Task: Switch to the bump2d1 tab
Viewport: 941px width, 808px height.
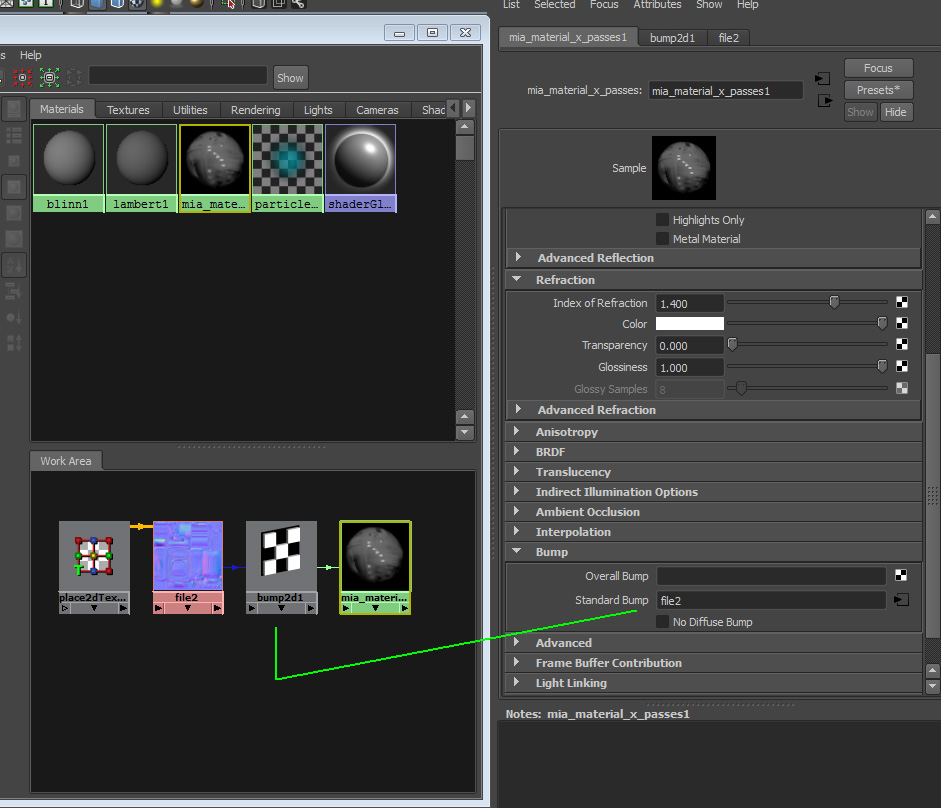Action: (x=672, y=37)
